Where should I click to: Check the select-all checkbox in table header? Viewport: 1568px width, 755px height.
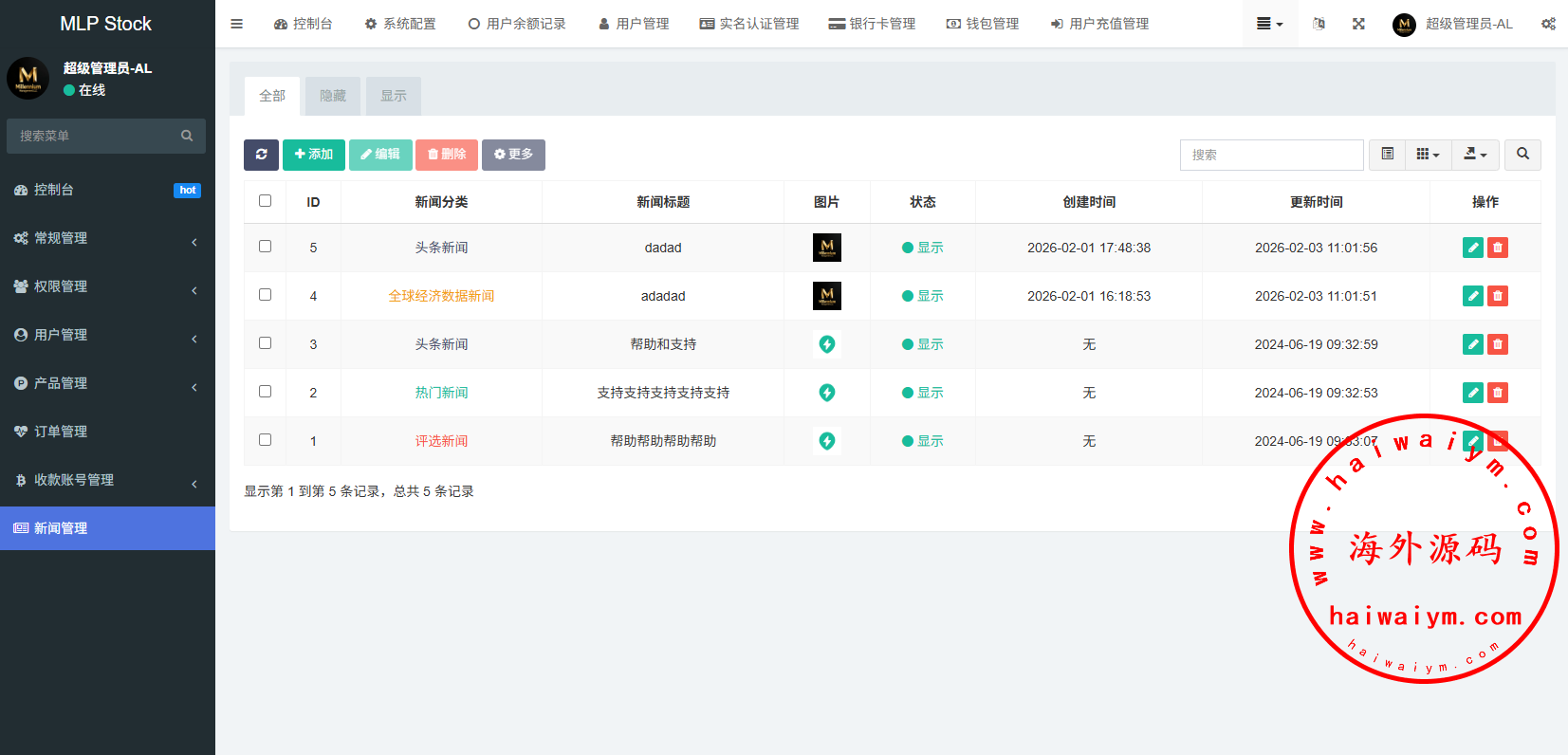coord(266,201)
